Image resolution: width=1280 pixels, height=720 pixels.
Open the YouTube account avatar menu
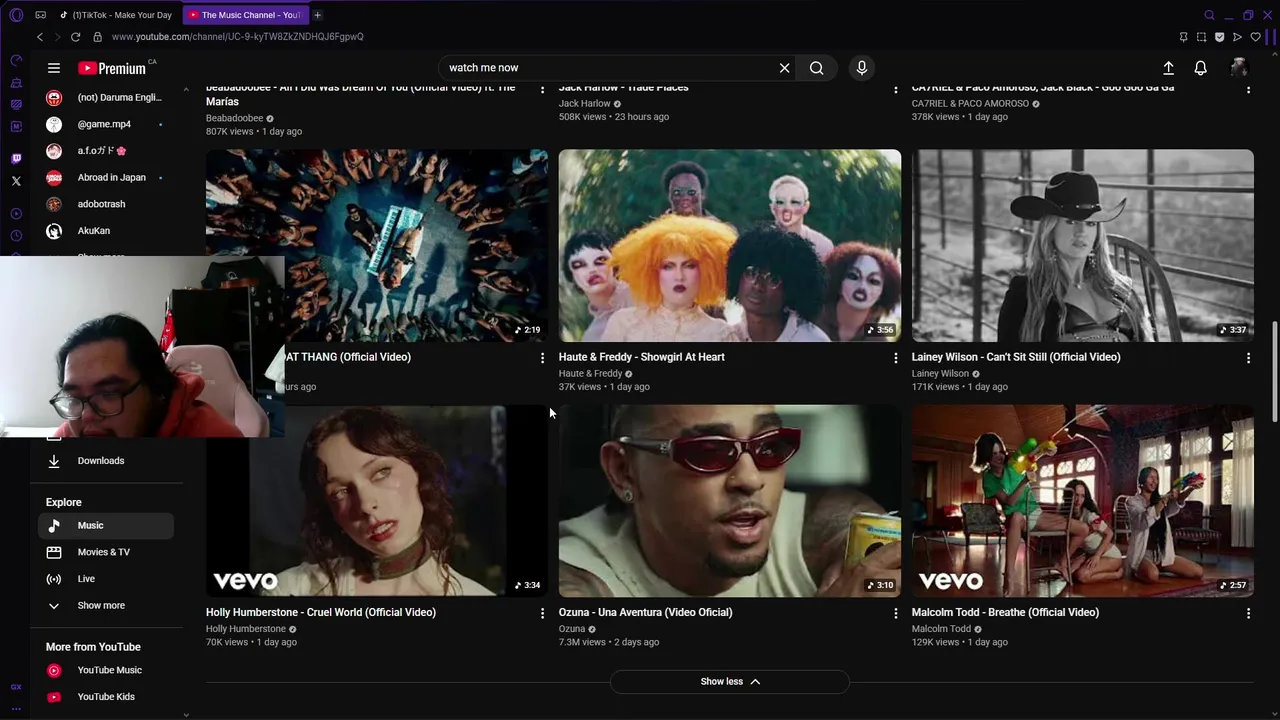pyautogui.click(x=1239, y=68)
